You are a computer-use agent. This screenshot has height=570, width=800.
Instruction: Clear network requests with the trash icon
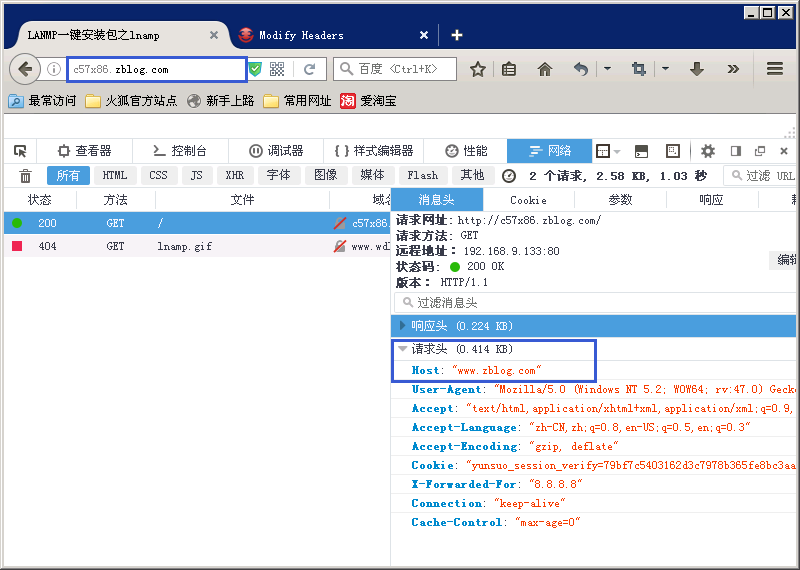pyautogui.click(x=26, y=176)
